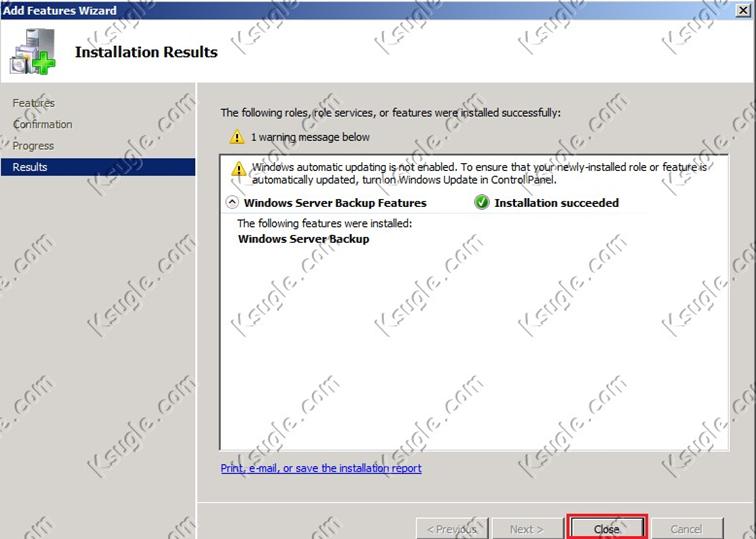Select the Features step in sidebar

point(33,103)
